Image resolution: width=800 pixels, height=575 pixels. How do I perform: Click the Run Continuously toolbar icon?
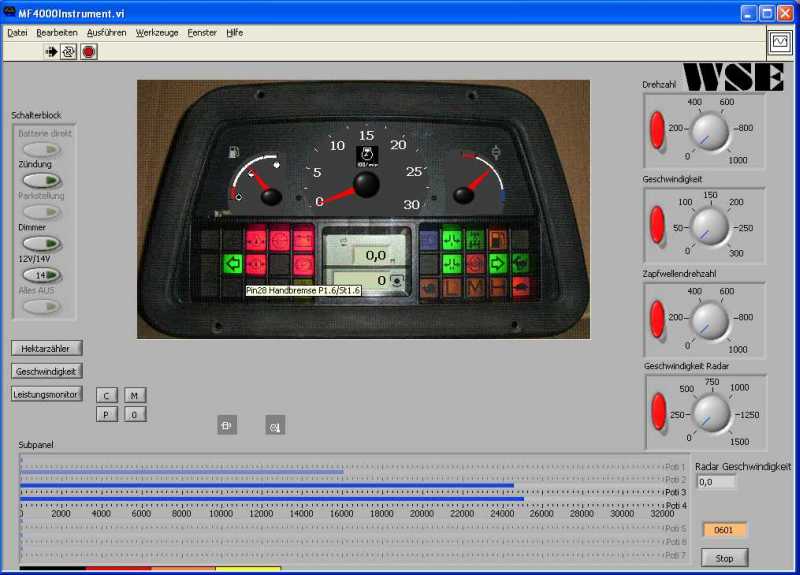click(69, 51)
